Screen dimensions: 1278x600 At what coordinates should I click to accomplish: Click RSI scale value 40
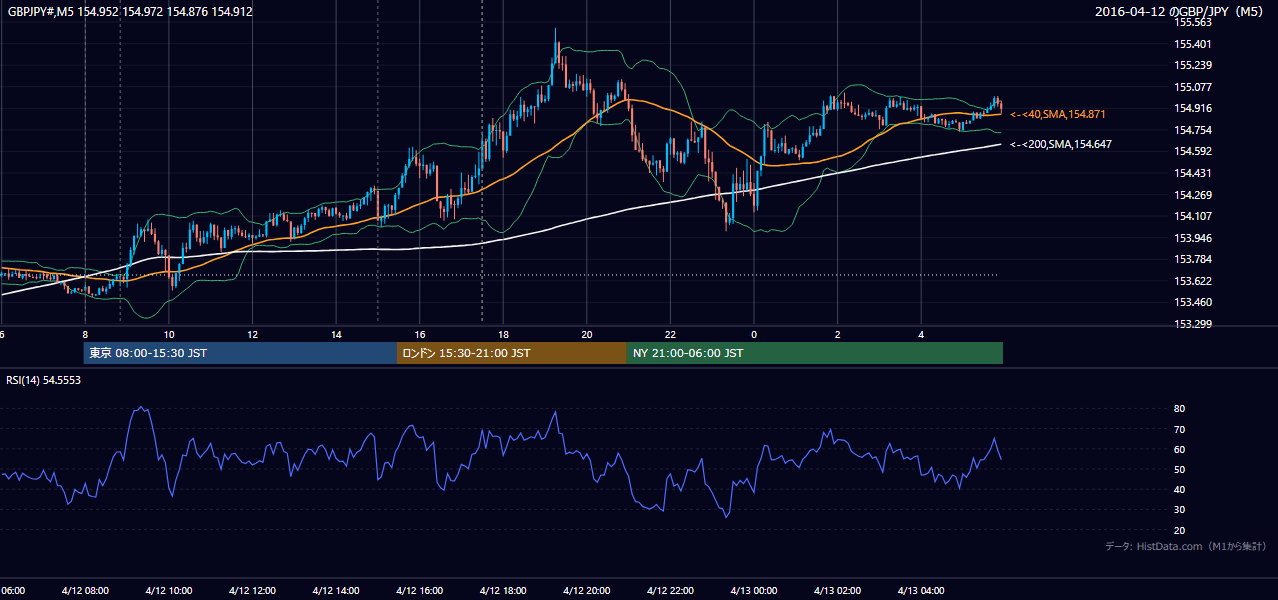tap(1180, 489)
